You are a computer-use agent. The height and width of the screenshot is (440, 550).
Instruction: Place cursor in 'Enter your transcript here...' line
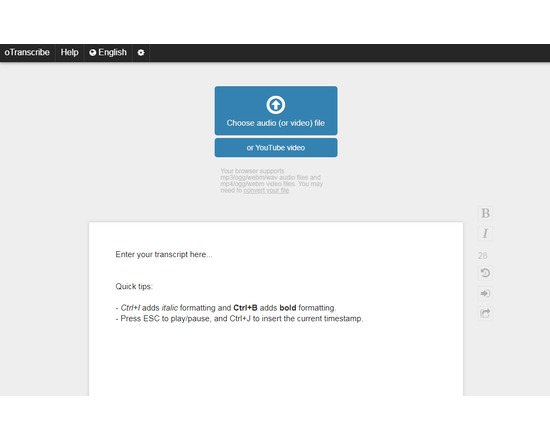tap(164, 254)
